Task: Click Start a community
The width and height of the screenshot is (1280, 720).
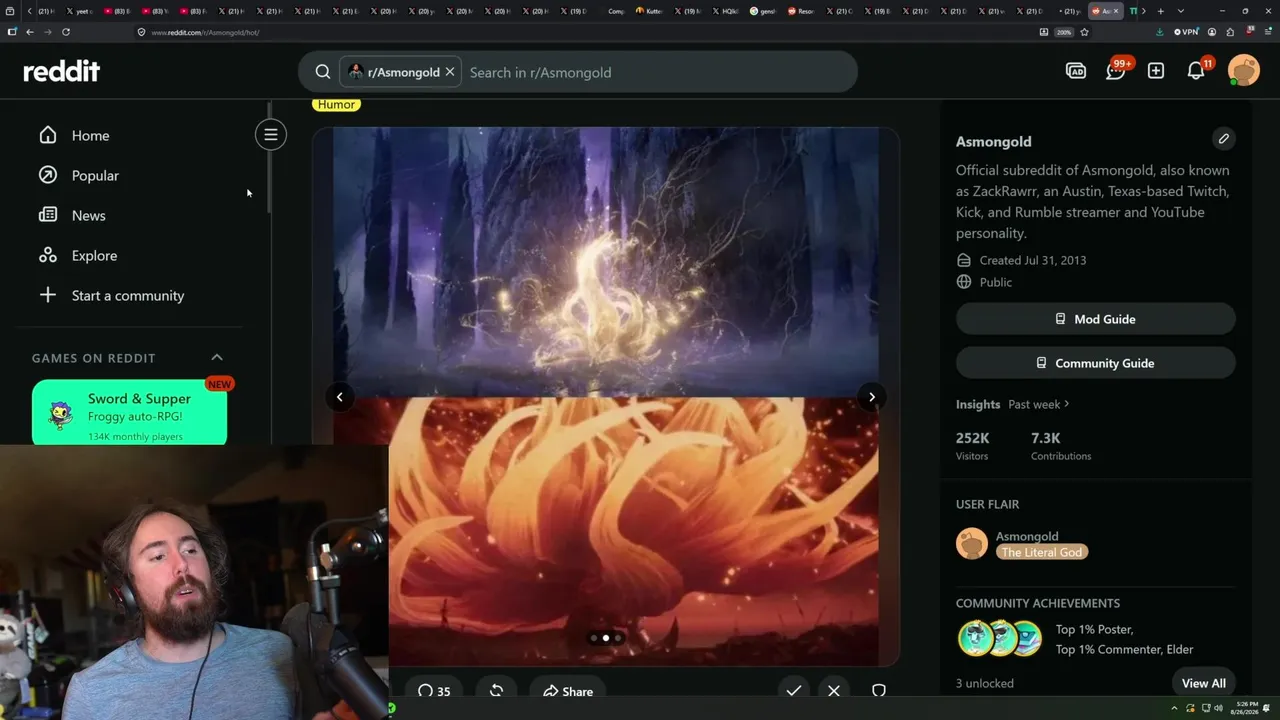Action: pyautogui.click(x=128, y=295)
